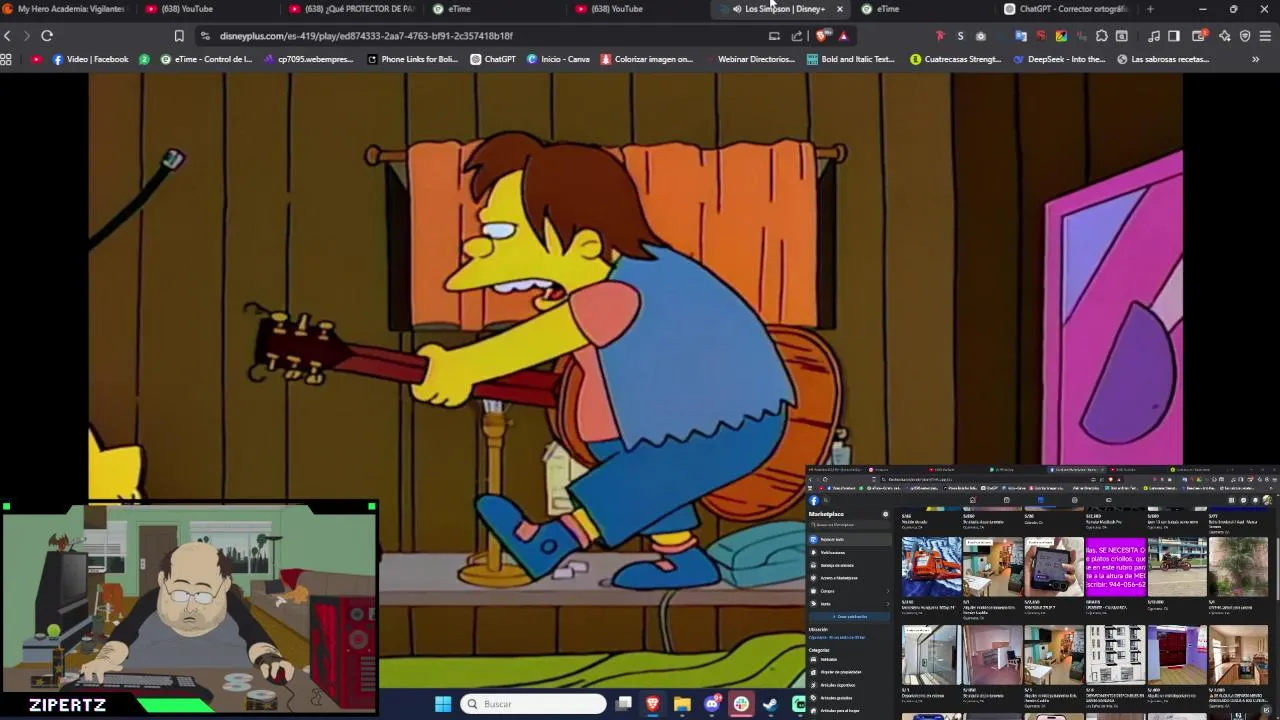Screen dimensions: 1280x720
Task: Open Task View in the taskbar
Action: (623, 704)
